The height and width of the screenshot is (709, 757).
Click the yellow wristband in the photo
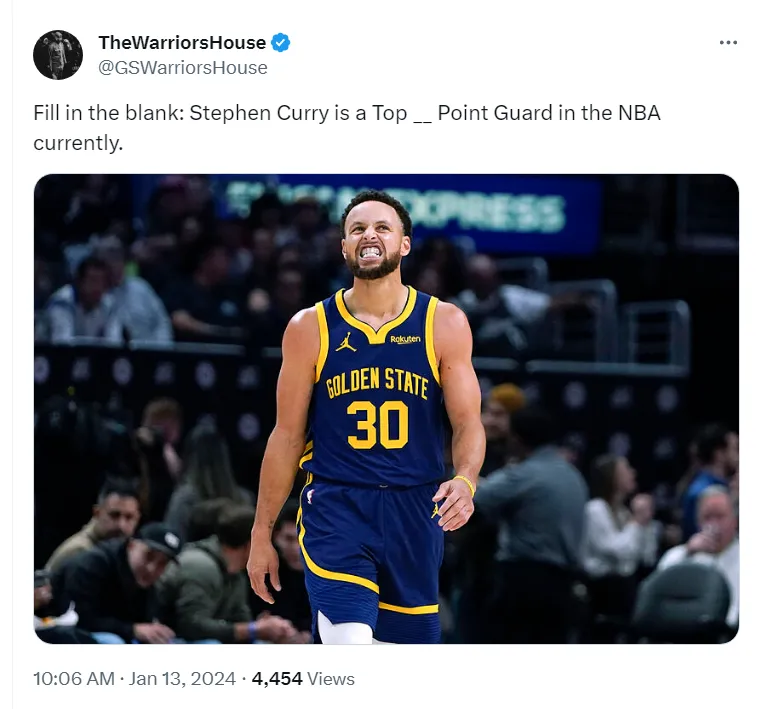[x=465, y=484]
